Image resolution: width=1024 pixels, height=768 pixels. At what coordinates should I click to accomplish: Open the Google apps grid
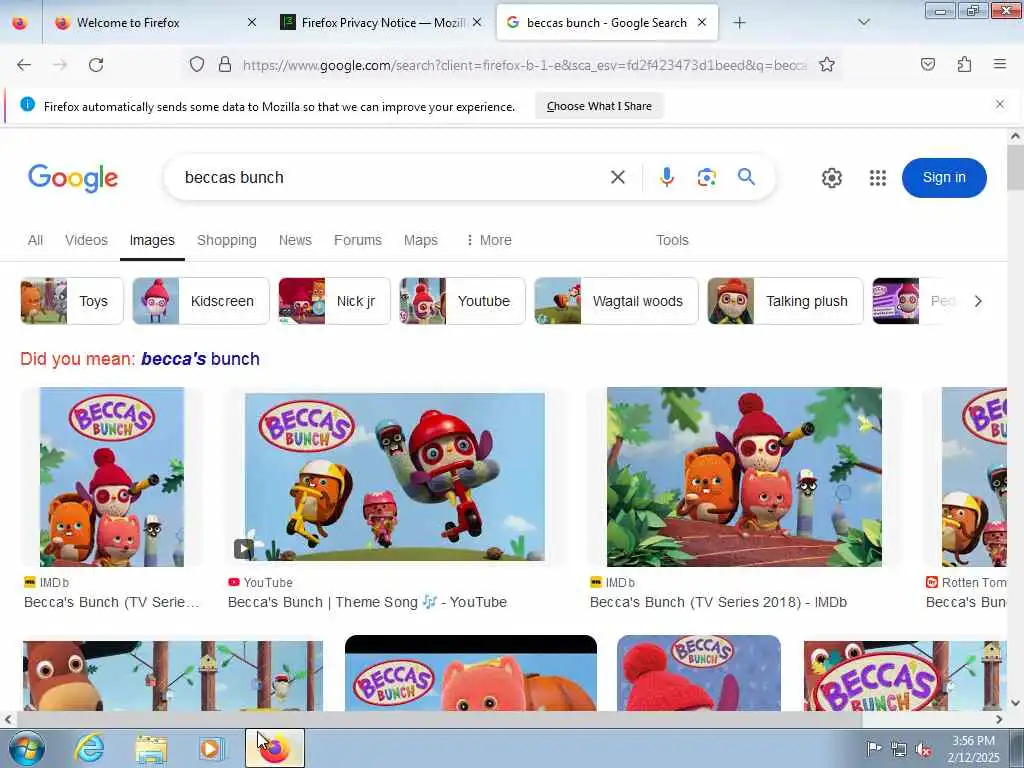(x=878, y=178)
